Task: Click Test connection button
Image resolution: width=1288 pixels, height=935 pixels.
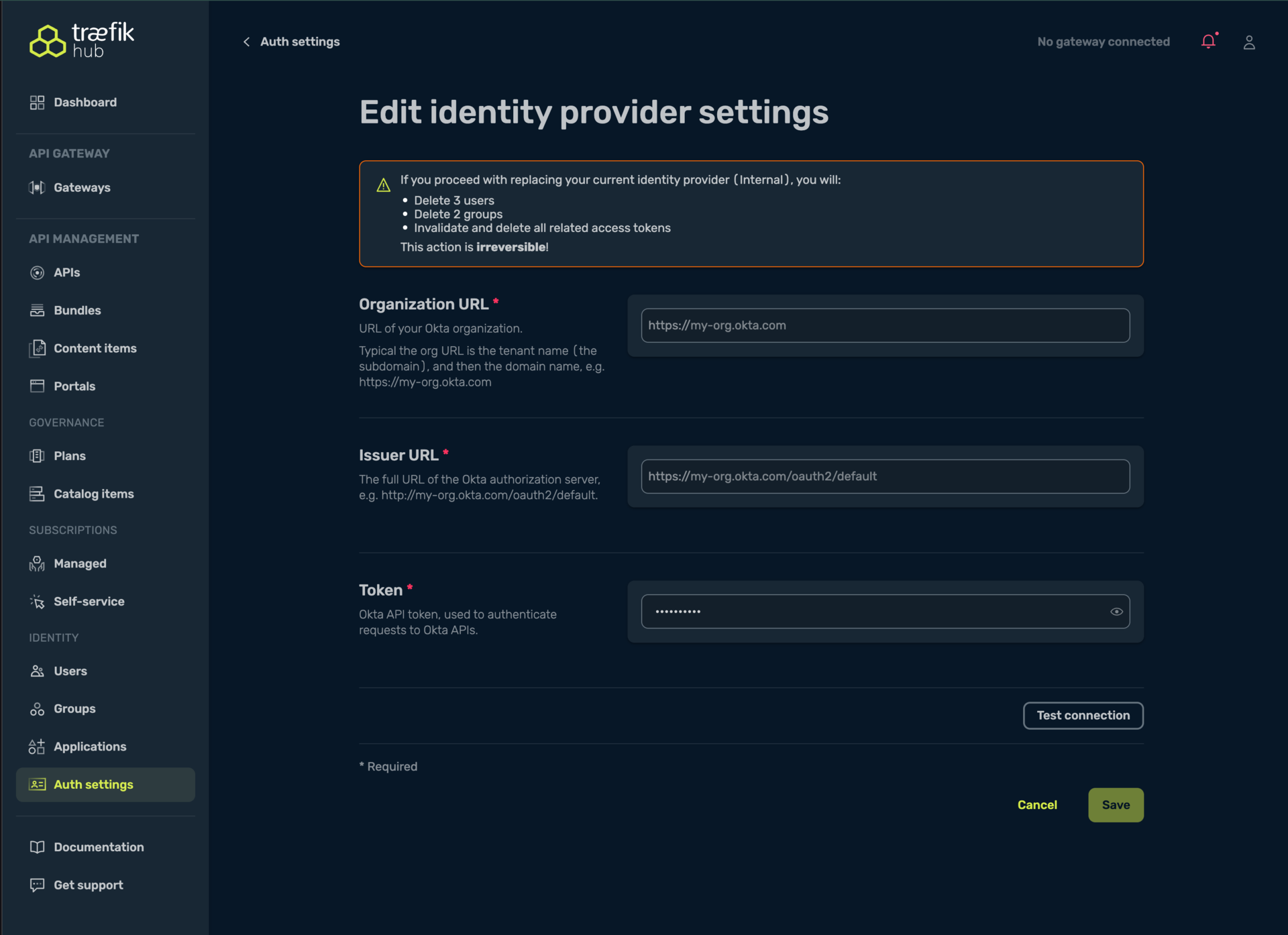Action: point(1083,716)
